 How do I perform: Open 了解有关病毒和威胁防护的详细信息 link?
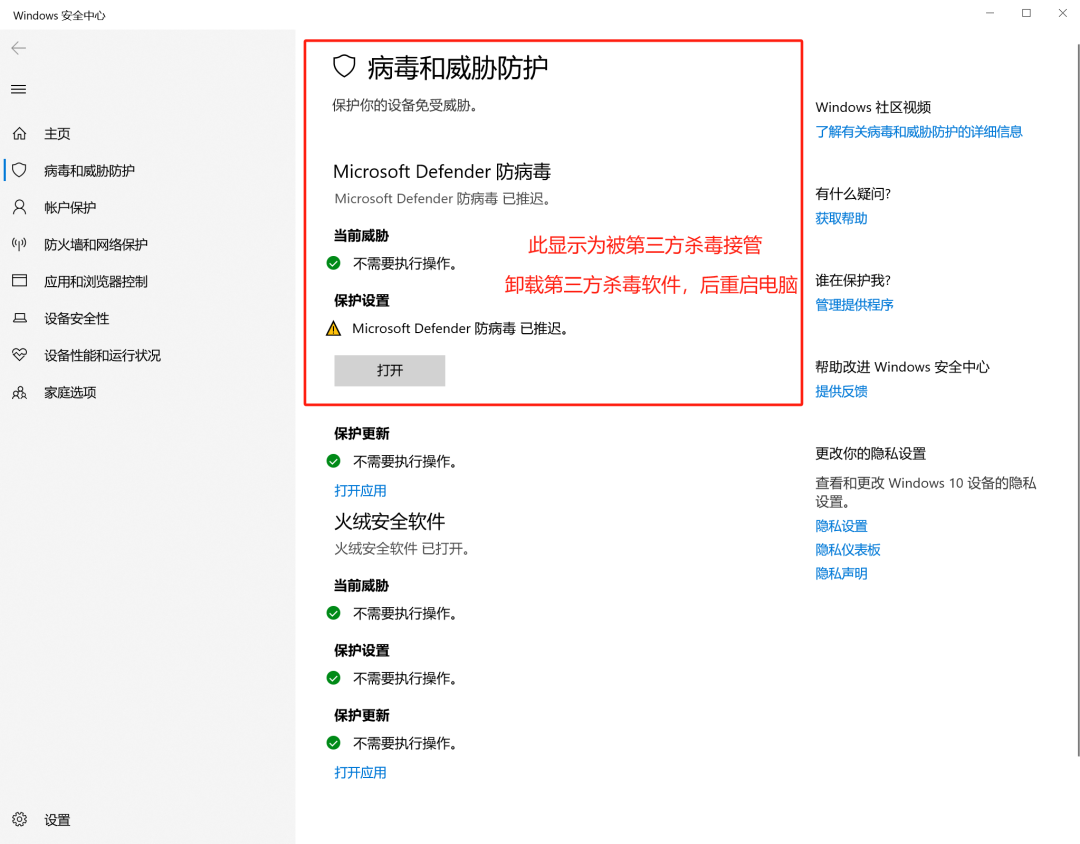919,132
